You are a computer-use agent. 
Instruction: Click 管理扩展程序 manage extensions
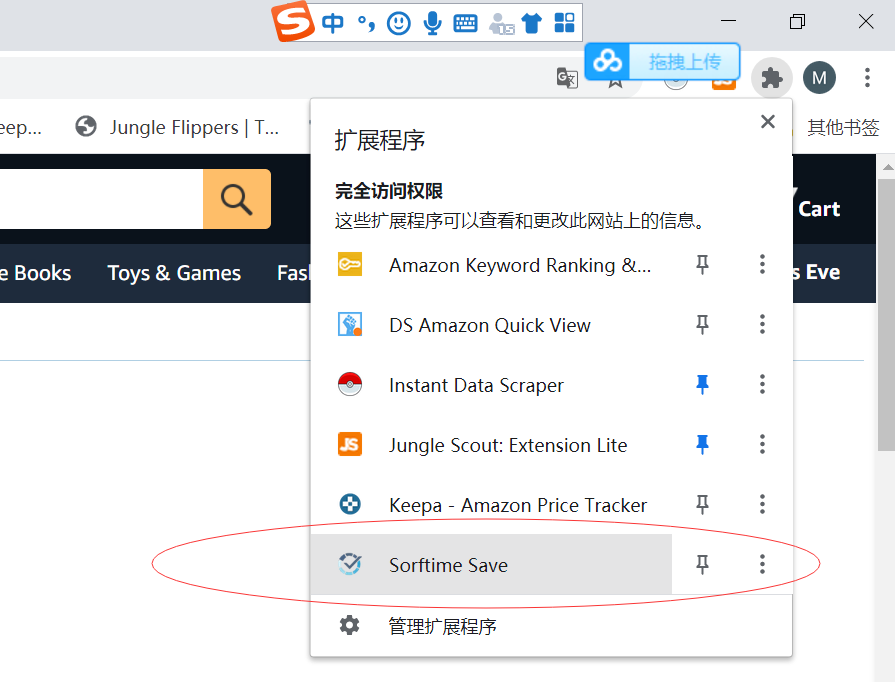pyautogui.click(x=442, y=626)
